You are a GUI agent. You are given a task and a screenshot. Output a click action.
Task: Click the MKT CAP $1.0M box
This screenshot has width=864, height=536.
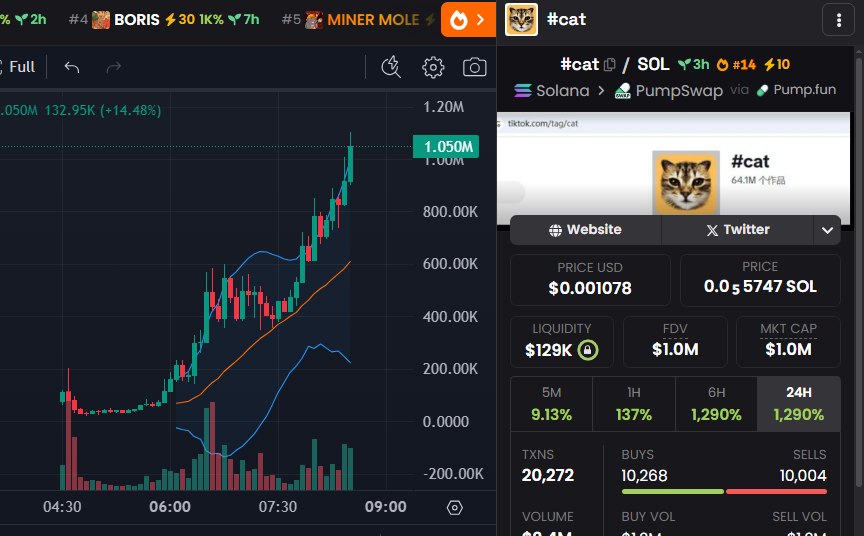789,342
